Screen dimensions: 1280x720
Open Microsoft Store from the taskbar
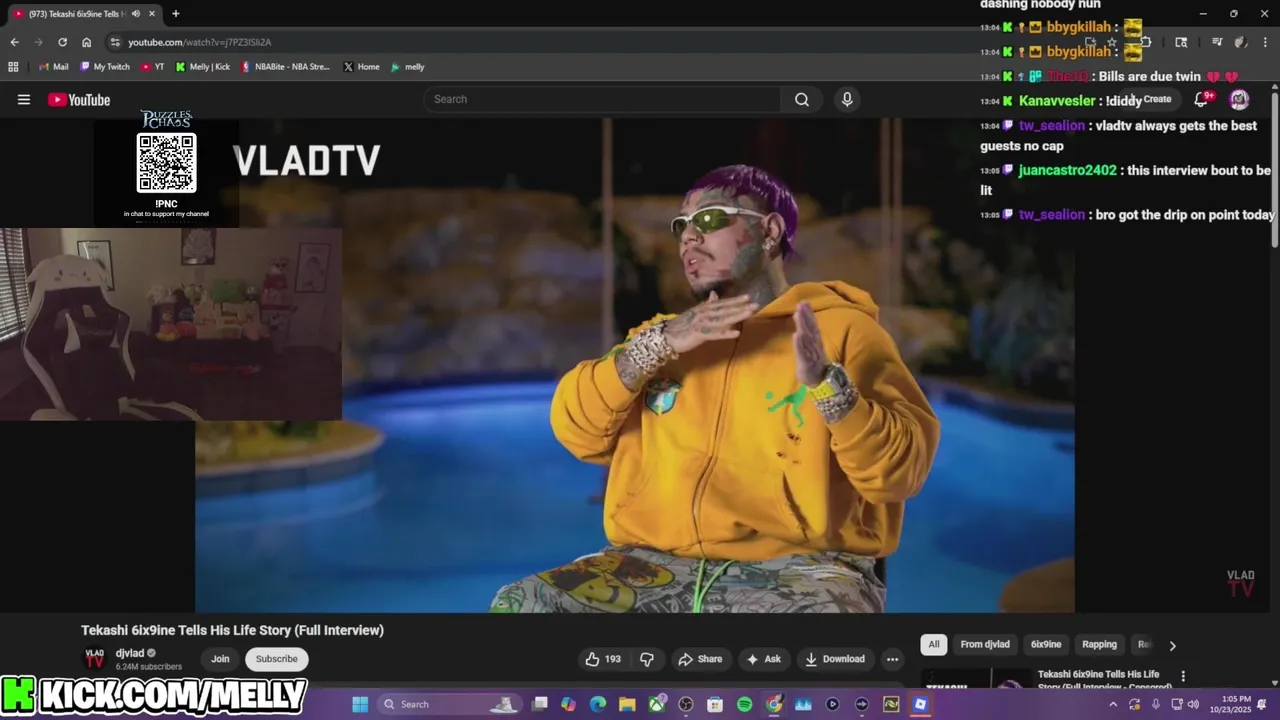point(715,704)
